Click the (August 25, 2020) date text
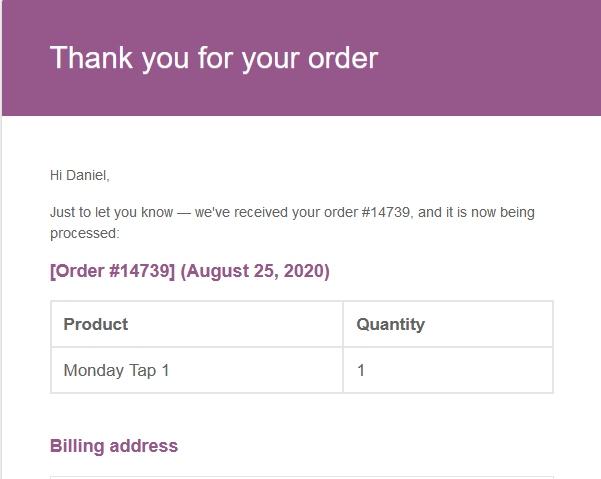The height and width of the screenshot is (479, 601). tap(255, 271)
